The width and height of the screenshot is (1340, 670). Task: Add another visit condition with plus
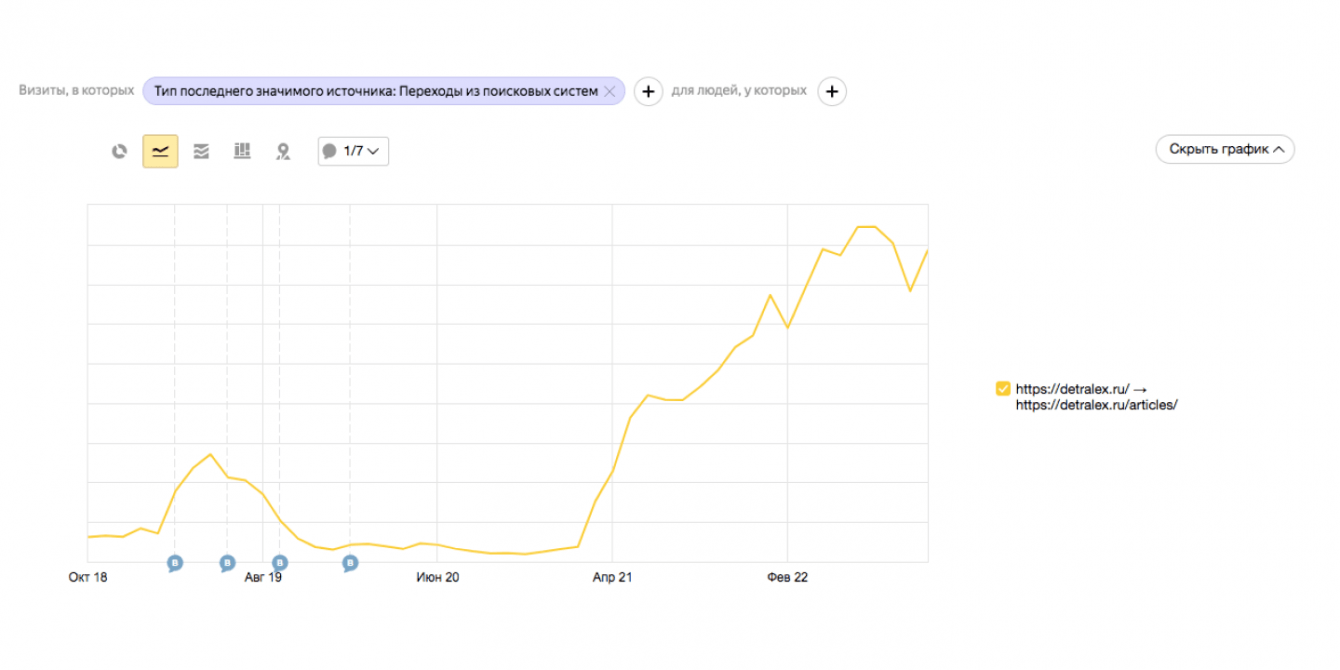tap(648, 92)
